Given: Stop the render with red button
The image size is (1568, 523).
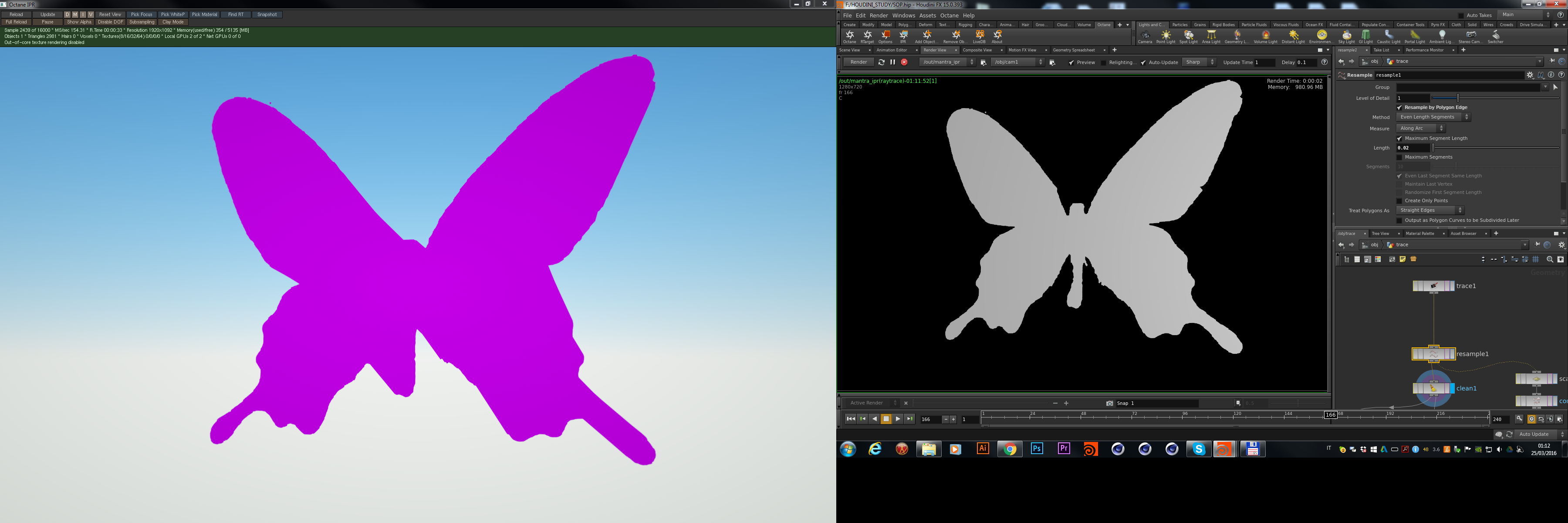Looking at the screenshot, I should click(905, 62).
